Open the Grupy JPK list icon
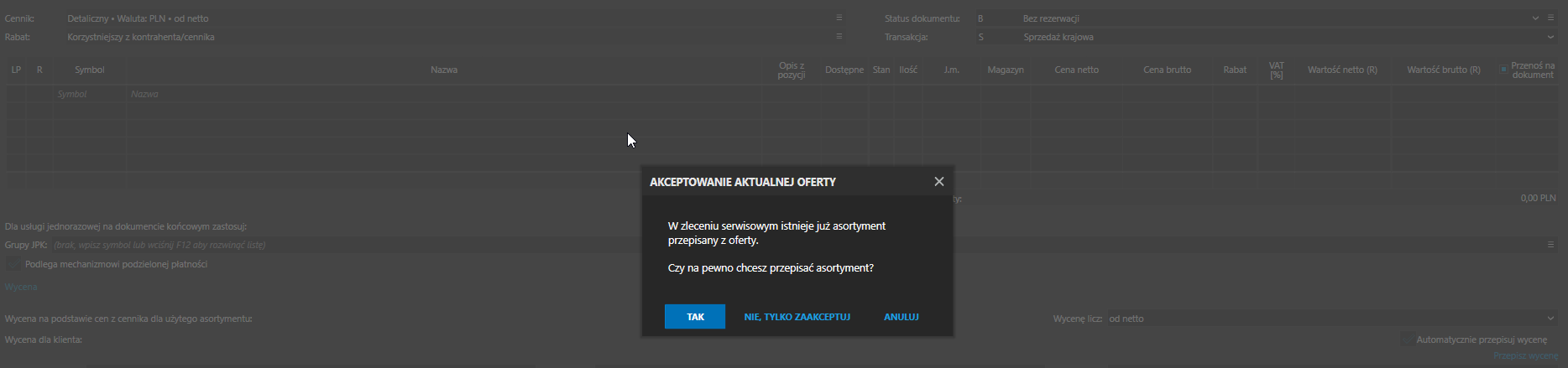The width and height of the screenshot is (1568, 368). pos(1550,245)
